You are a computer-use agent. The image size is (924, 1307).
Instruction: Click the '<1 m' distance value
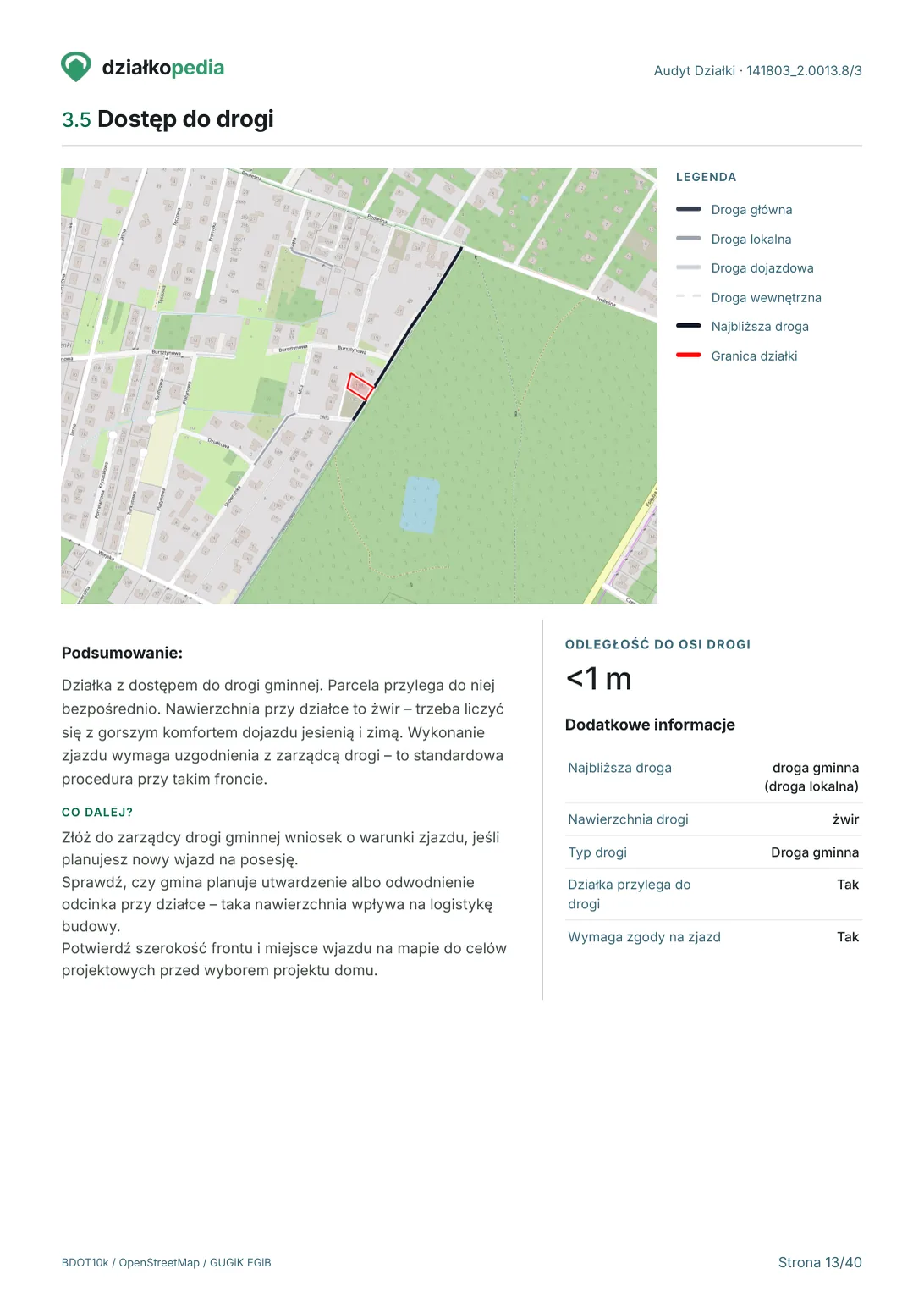pos(598,679)
